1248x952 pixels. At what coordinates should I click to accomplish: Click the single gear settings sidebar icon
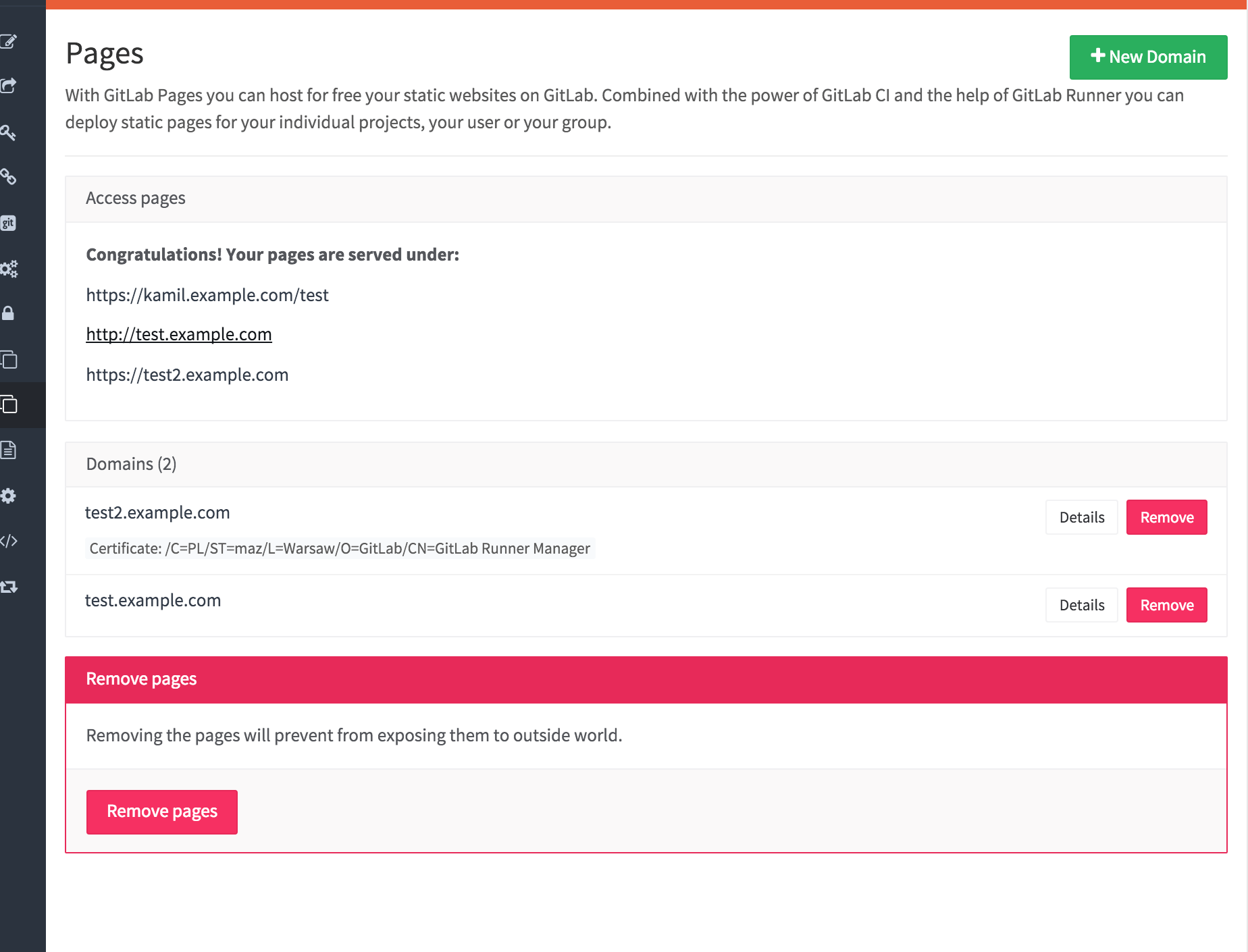(x=9, y=496)
